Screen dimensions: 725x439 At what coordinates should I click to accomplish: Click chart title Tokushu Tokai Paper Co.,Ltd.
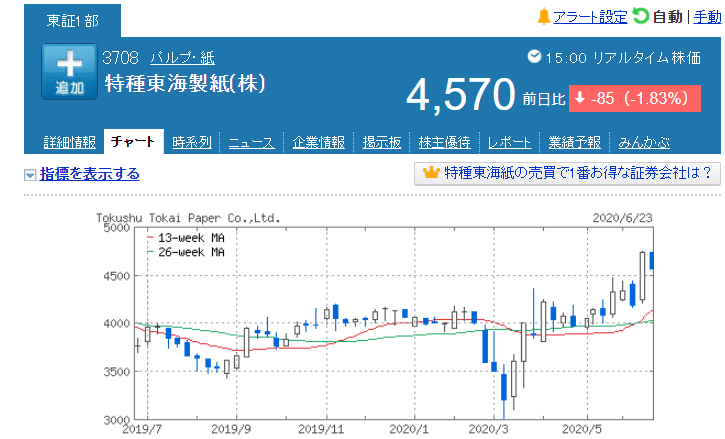(x=188, y=218)
